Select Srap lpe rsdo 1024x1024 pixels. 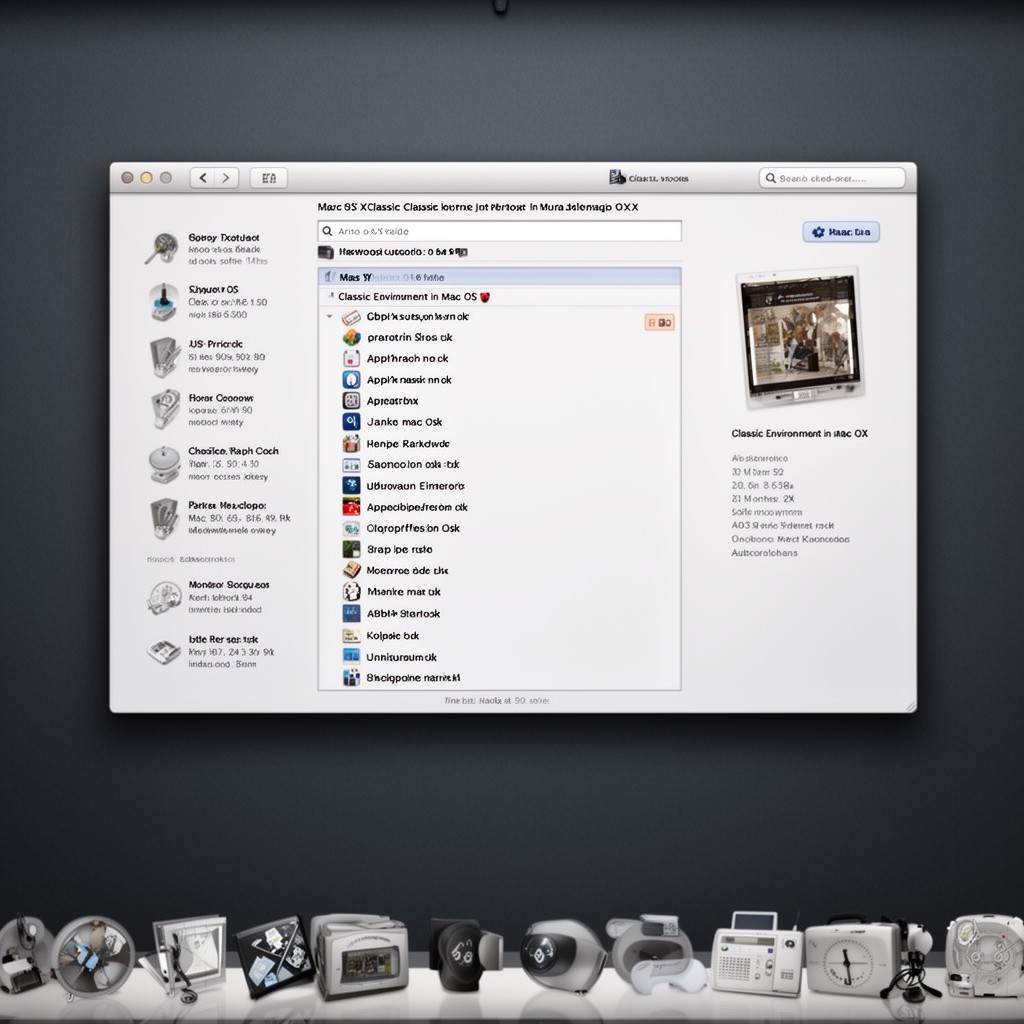500,549
